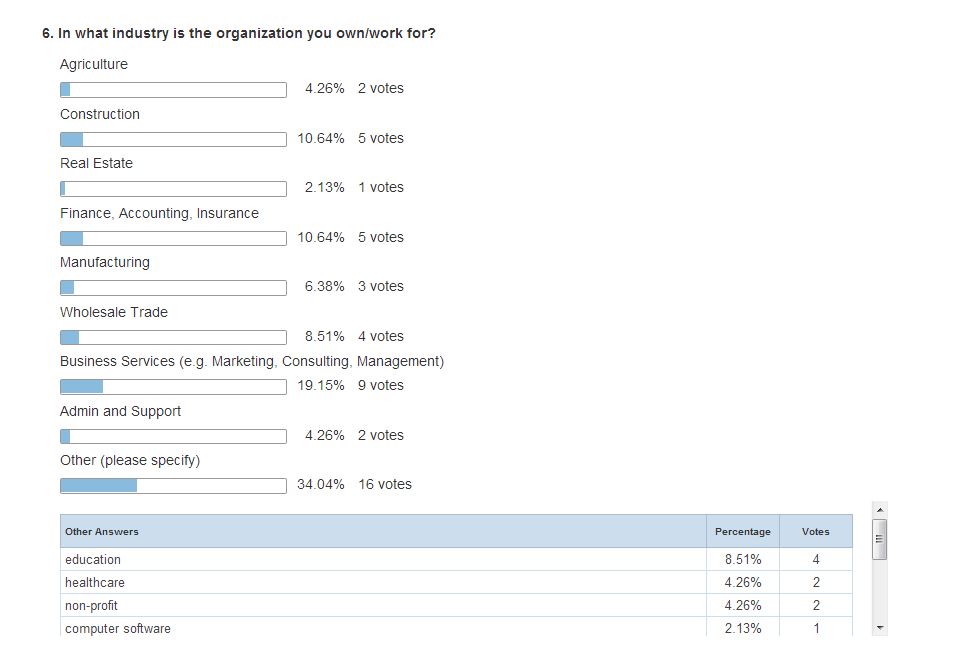Click the Finance, Accounting, Insurance label

pyautogui.click(x=159, y=213)
